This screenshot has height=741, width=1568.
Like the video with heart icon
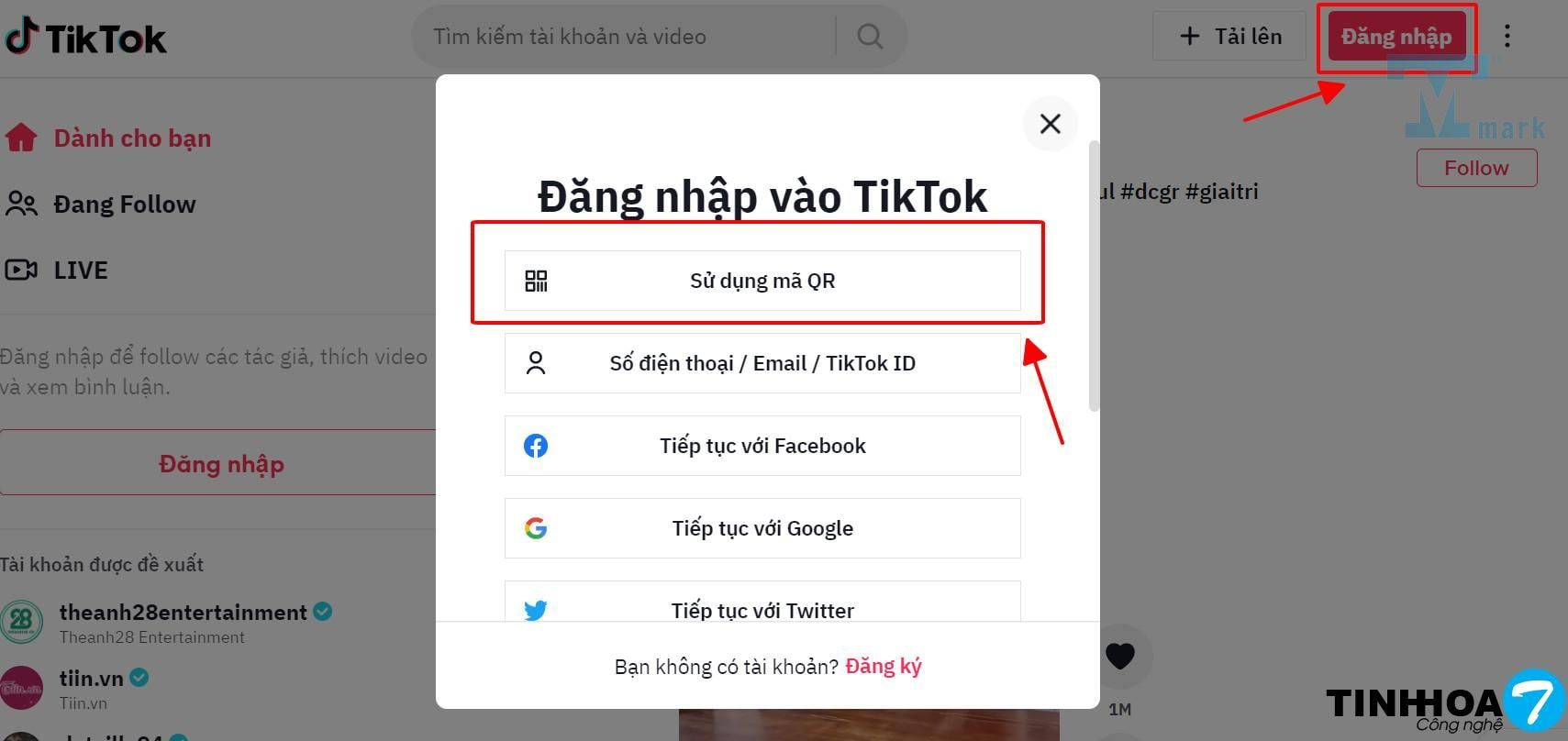[1120, 656]
